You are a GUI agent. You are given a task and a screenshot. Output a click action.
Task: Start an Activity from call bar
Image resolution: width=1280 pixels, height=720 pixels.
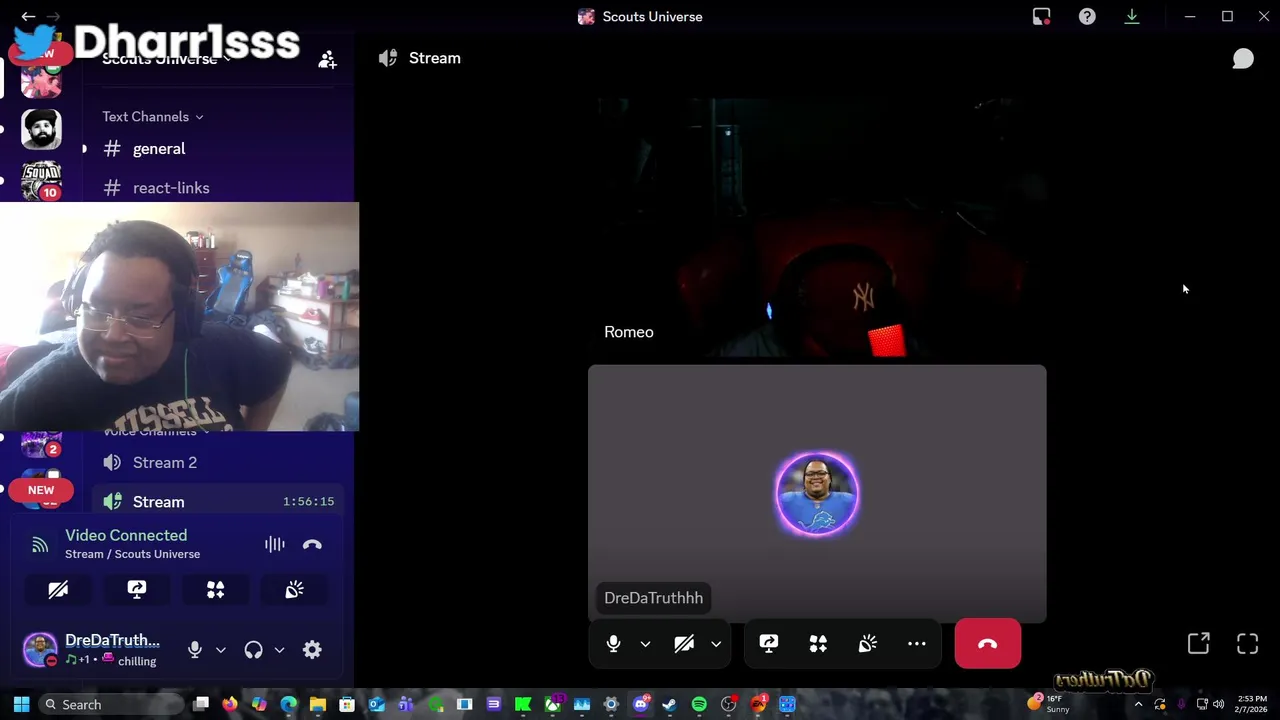[818, 644]
